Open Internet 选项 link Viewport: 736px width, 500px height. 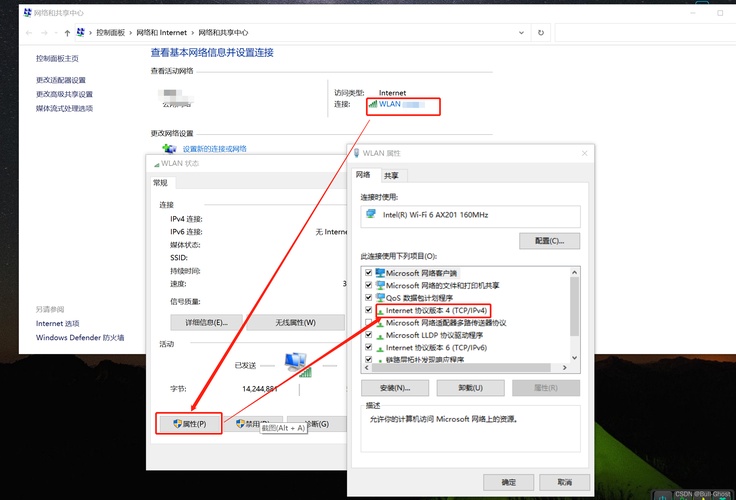(x=58, y=323)
